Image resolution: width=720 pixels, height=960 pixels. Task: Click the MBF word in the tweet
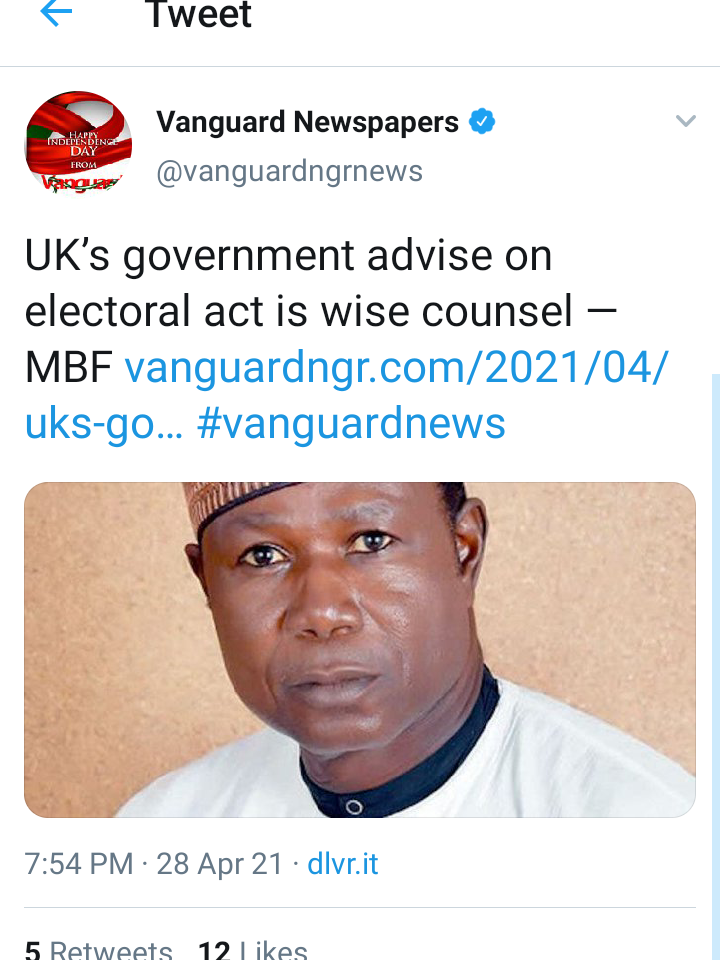[x=69, y=367]
